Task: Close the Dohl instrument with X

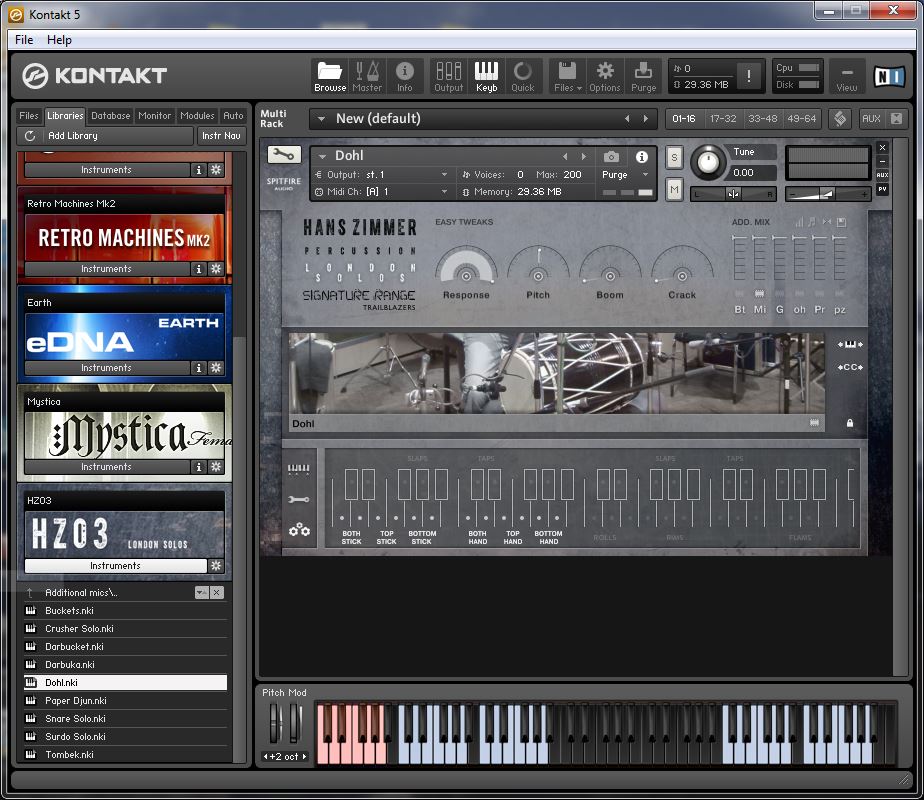Action: click(x=882, y=147)
